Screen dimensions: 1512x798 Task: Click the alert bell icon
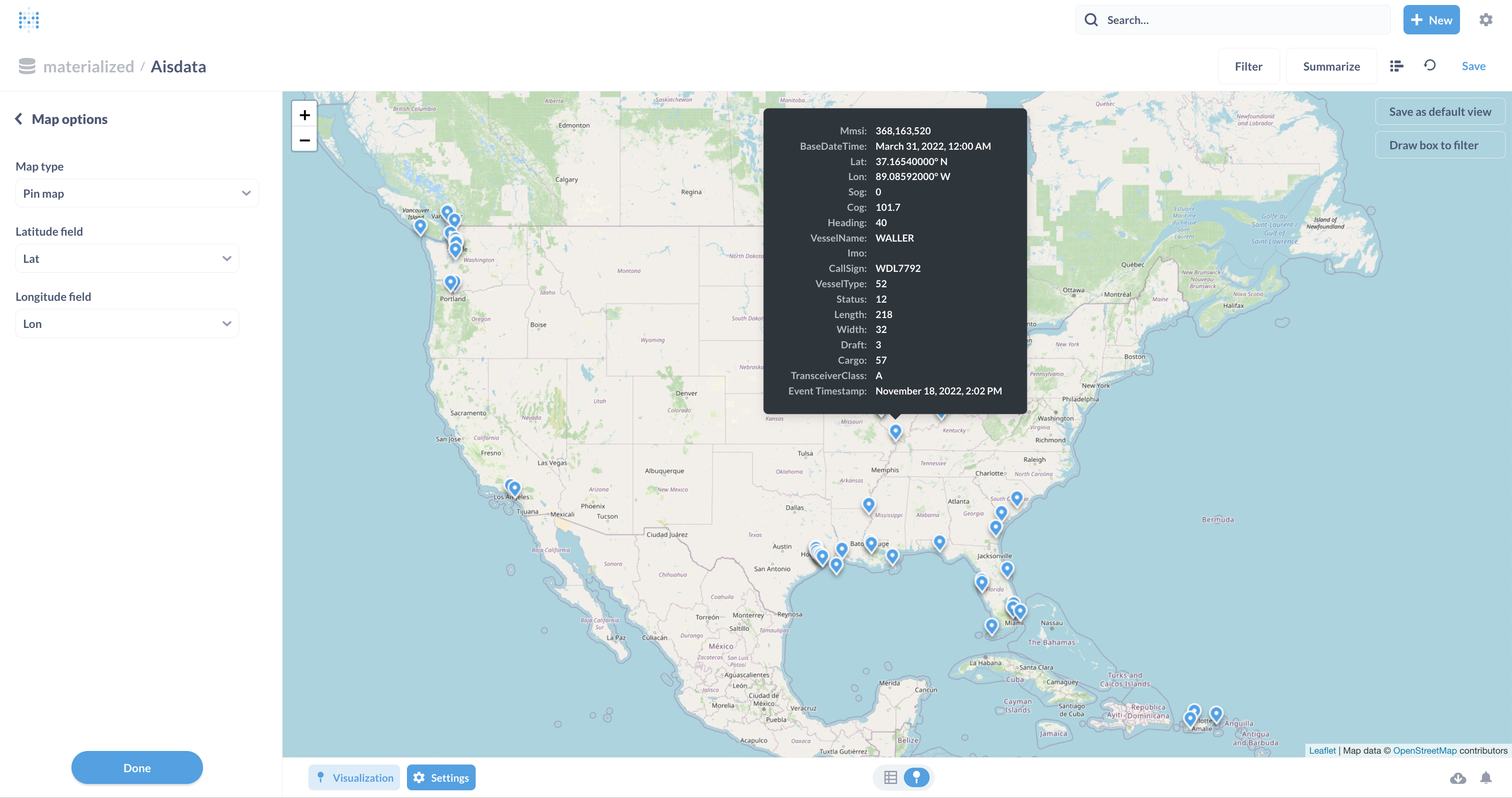coord(1486,778)
